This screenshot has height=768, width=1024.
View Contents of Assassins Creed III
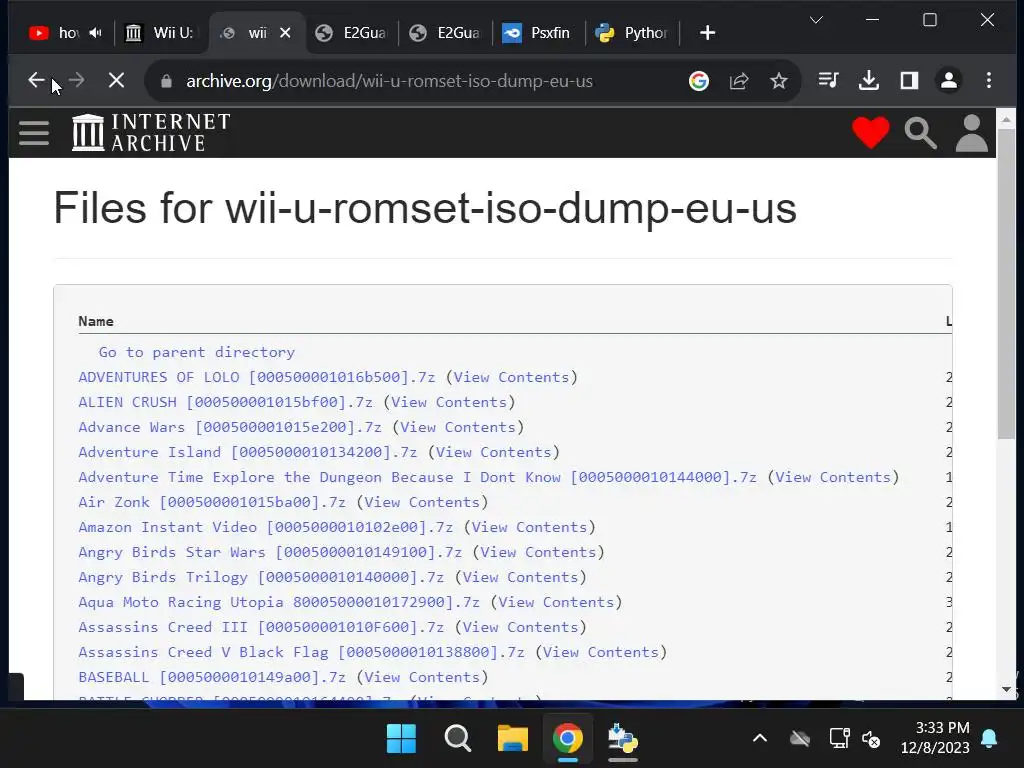coord(520,627)
